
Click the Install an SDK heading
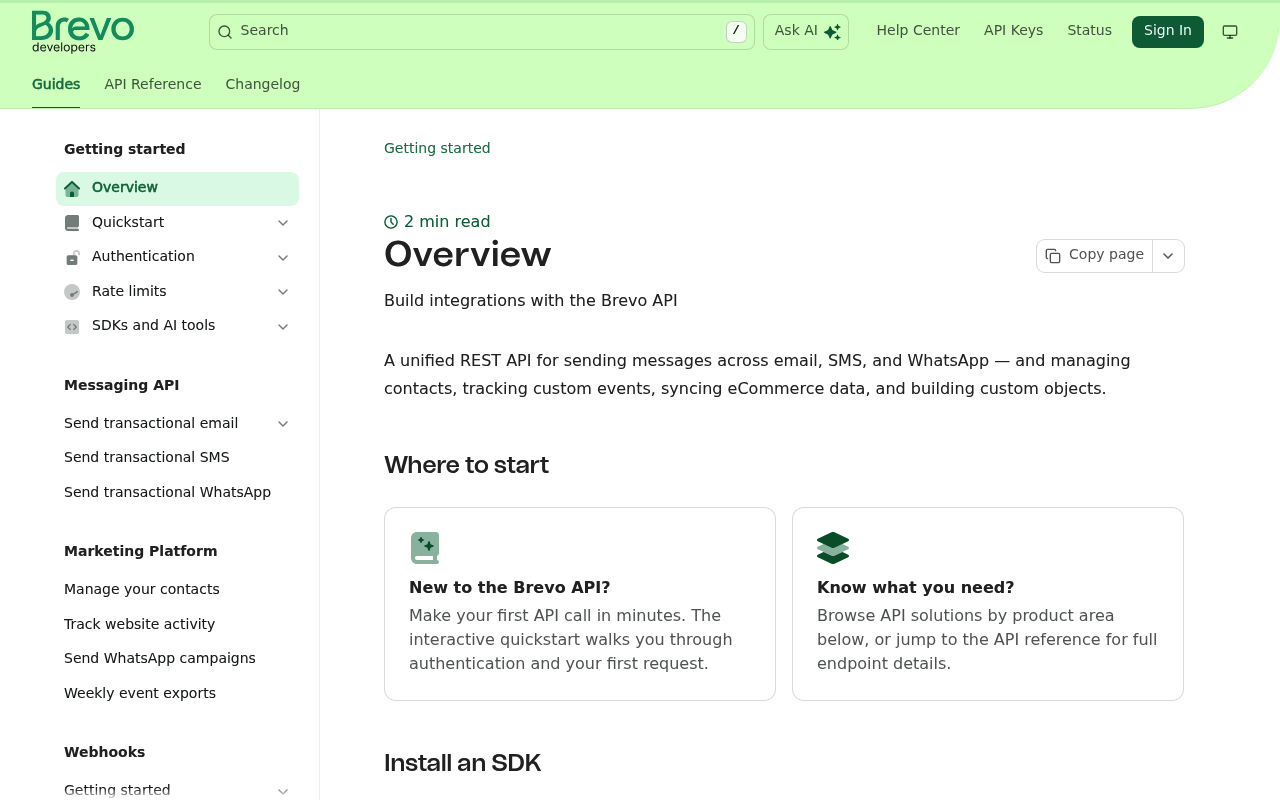point(462,763)
